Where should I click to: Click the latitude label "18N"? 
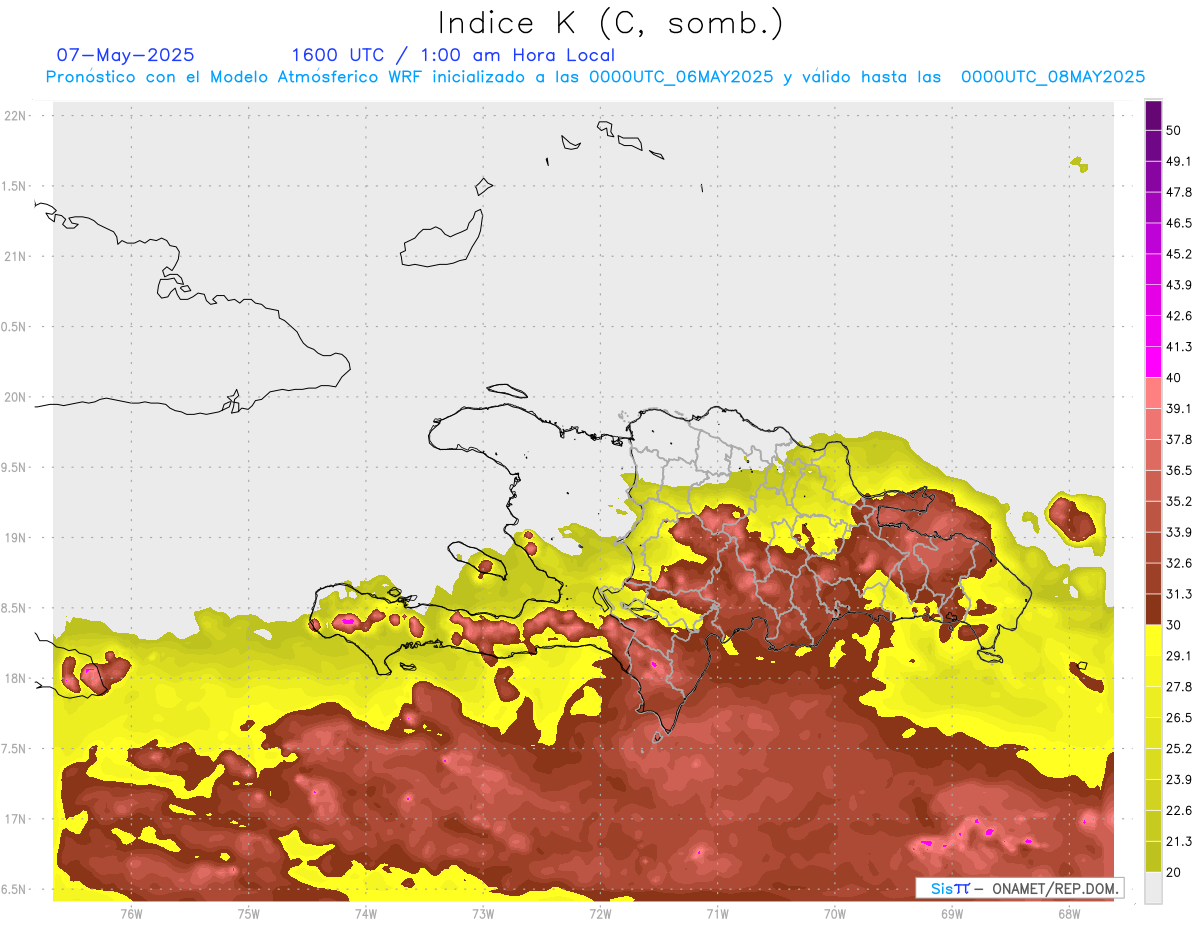[15, 678]
